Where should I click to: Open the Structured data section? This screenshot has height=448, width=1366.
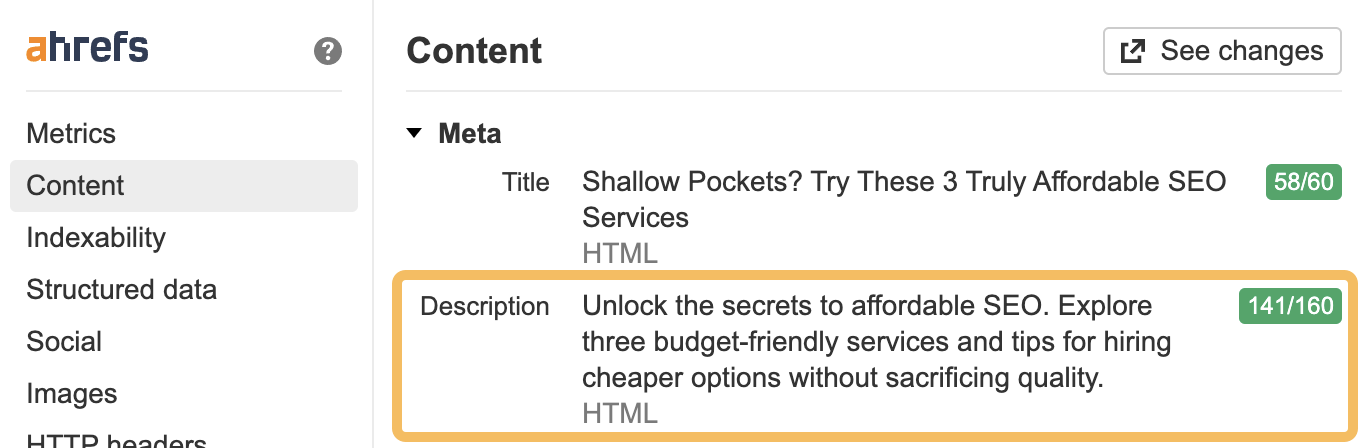click(121, 290)
